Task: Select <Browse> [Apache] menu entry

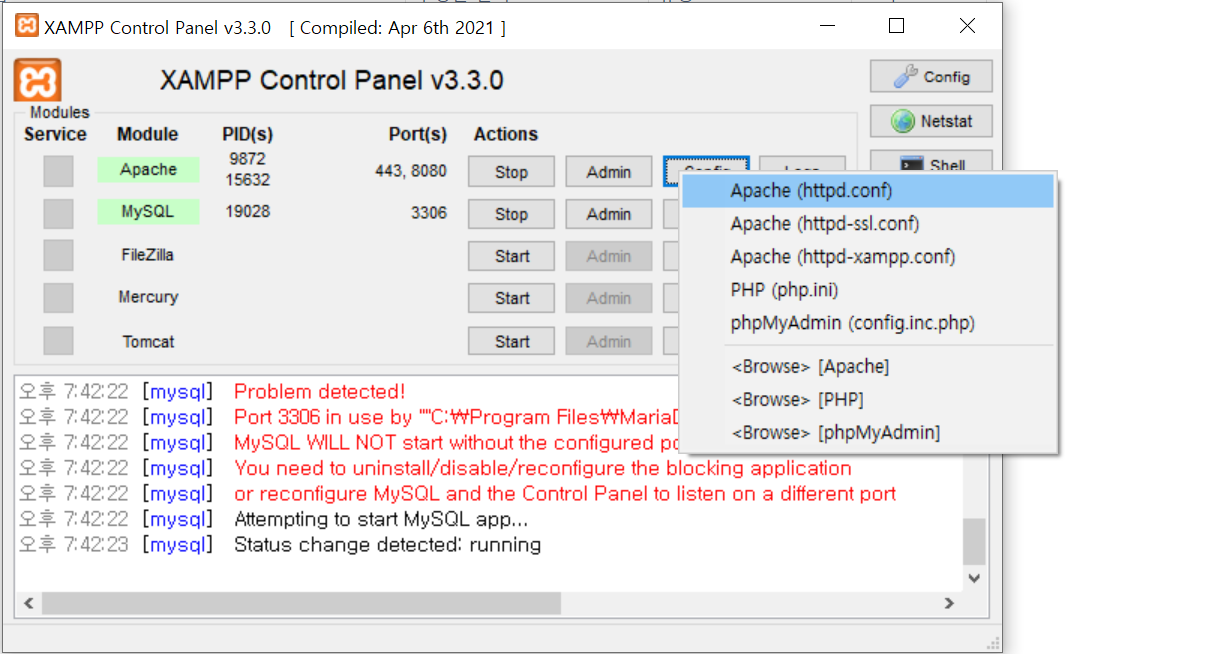Action: click(x=868, y=366)
